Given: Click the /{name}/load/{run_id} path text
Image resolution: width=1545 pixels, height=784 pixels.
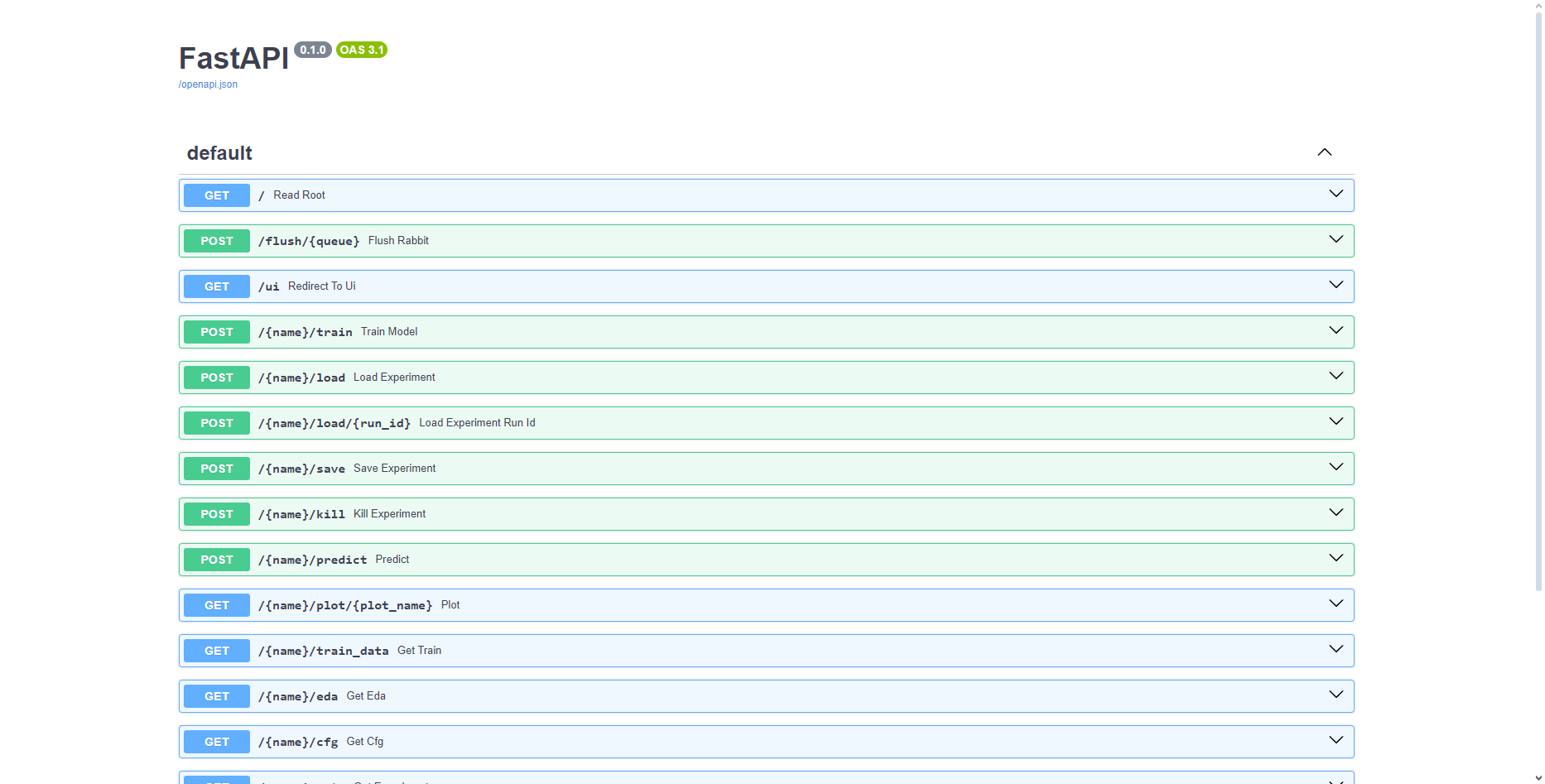Looking at the screenshot, I should pyautogui.click(x=335, y=423).
